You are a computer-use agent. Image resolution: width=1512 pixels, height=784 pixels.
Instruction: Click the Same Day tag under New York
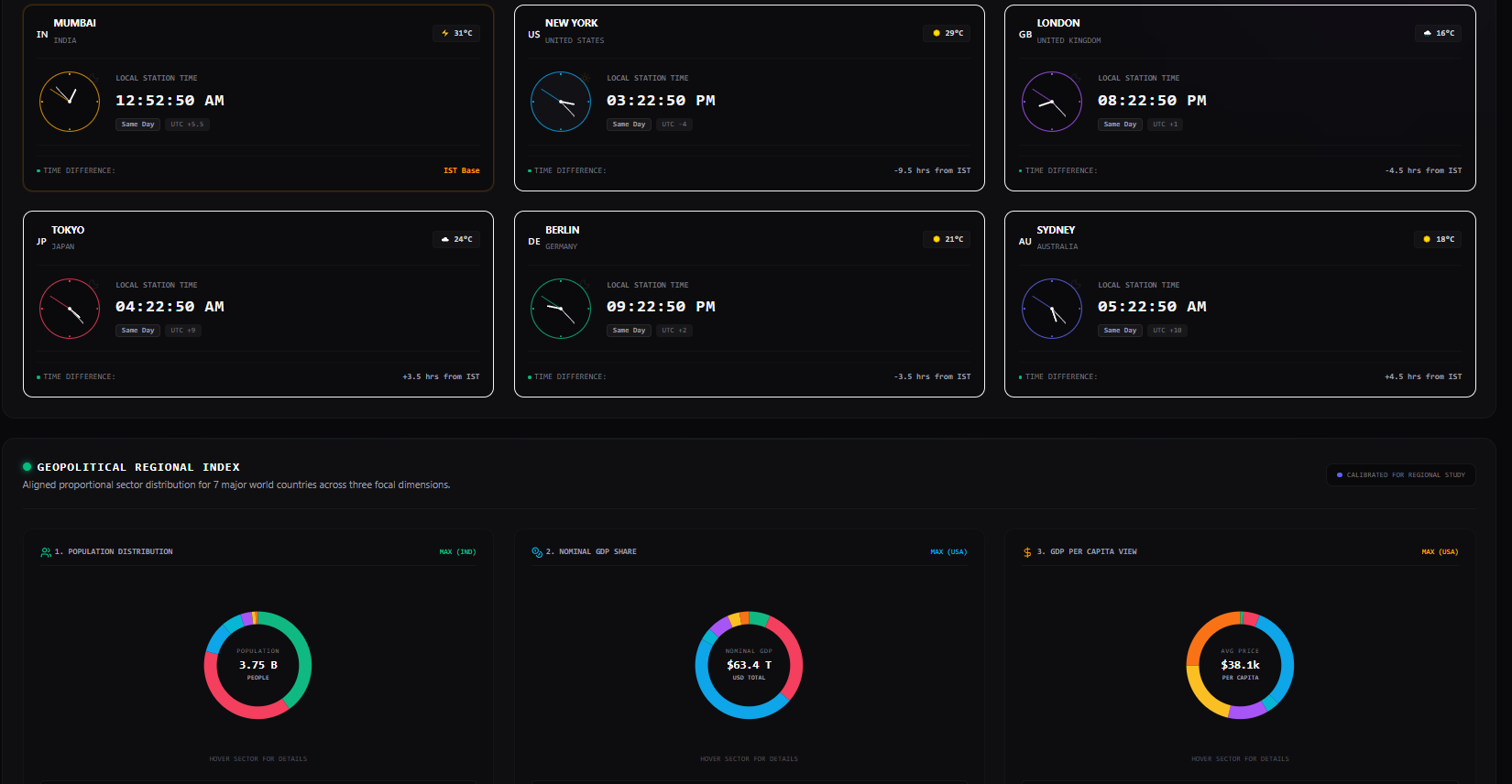tap(629, 125)
